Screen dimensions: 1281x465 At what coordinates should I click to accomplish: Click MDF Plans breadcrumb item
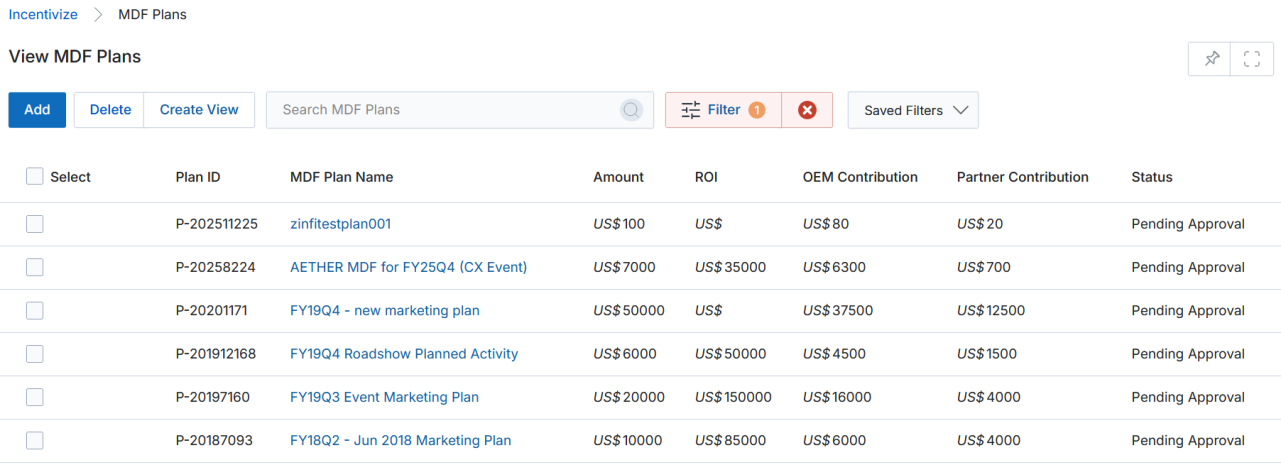point(152,14)
